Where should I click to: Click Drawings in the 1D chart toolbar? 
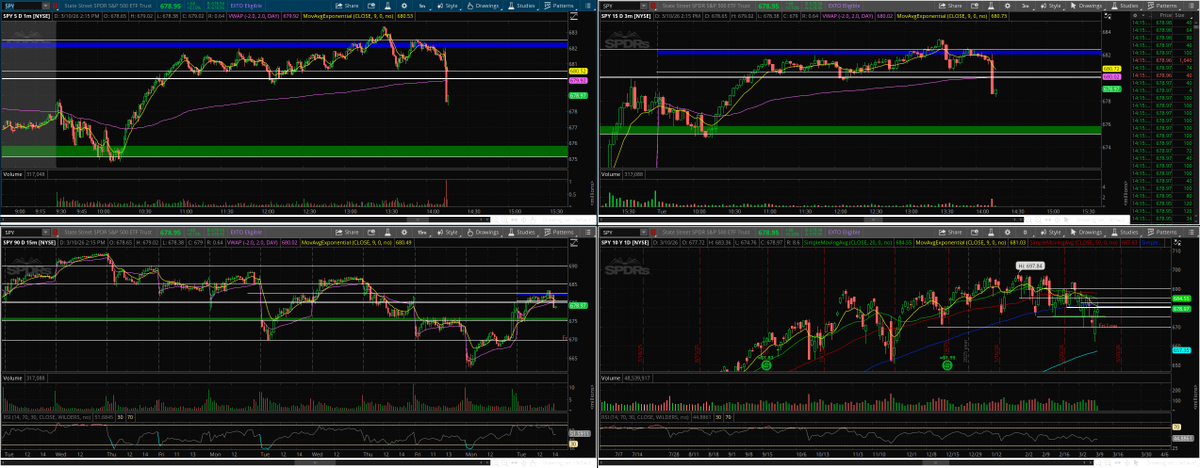[x=1086, y=233]
